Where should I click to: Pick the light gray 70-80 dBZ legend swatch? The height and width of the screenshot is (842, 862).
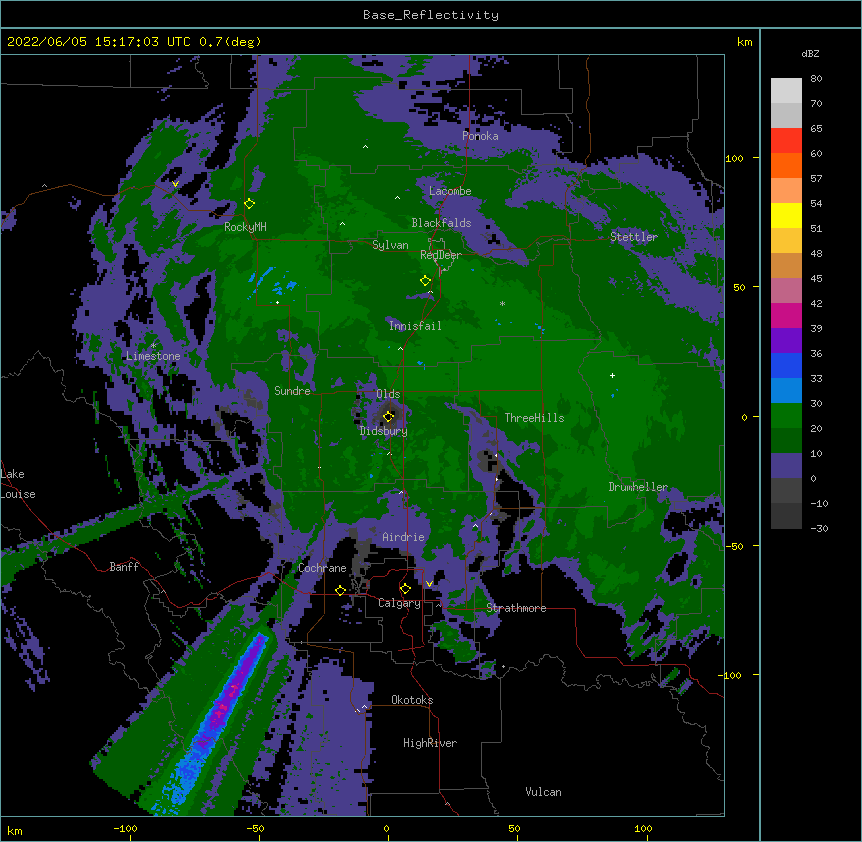(786, 91)
